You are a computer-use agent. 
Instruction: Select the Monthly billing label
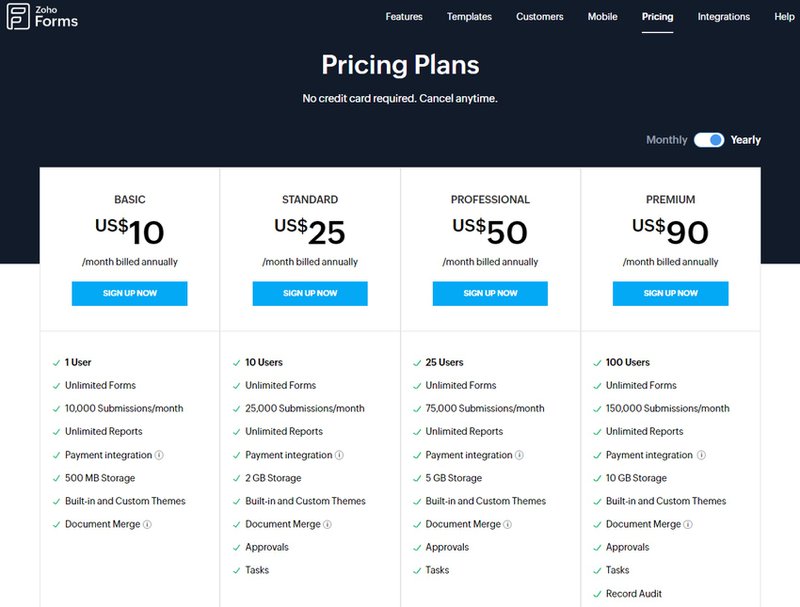(666, 140)
